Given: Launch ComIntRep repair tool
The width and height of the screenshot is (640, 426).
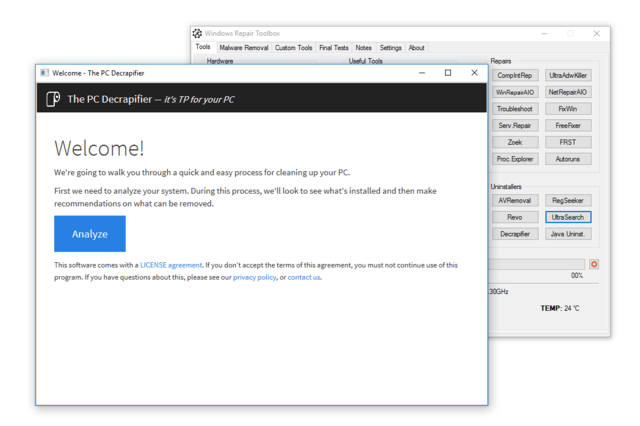Looking at the screenshot, I should pyautogui.click(x=515, y=75).
